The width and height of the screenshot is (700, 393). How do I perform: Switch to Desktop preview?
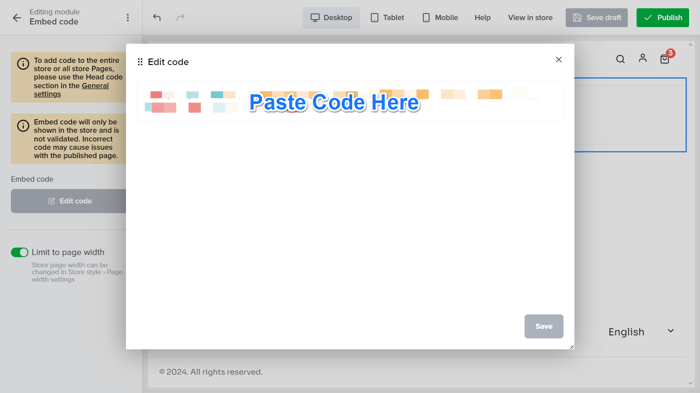pos(331,18)
